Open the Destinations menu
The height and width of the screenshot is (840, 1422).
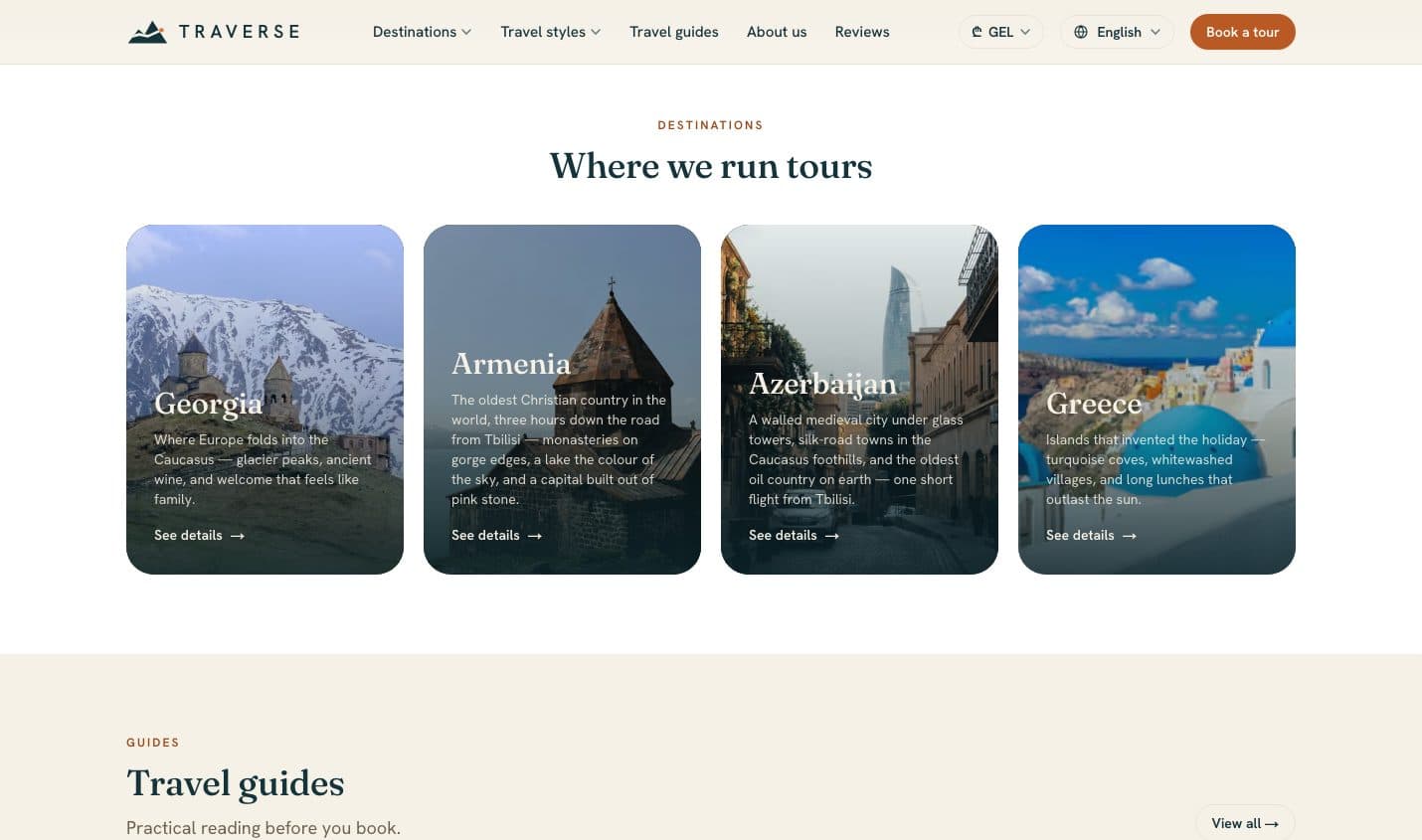click(422, 32)
